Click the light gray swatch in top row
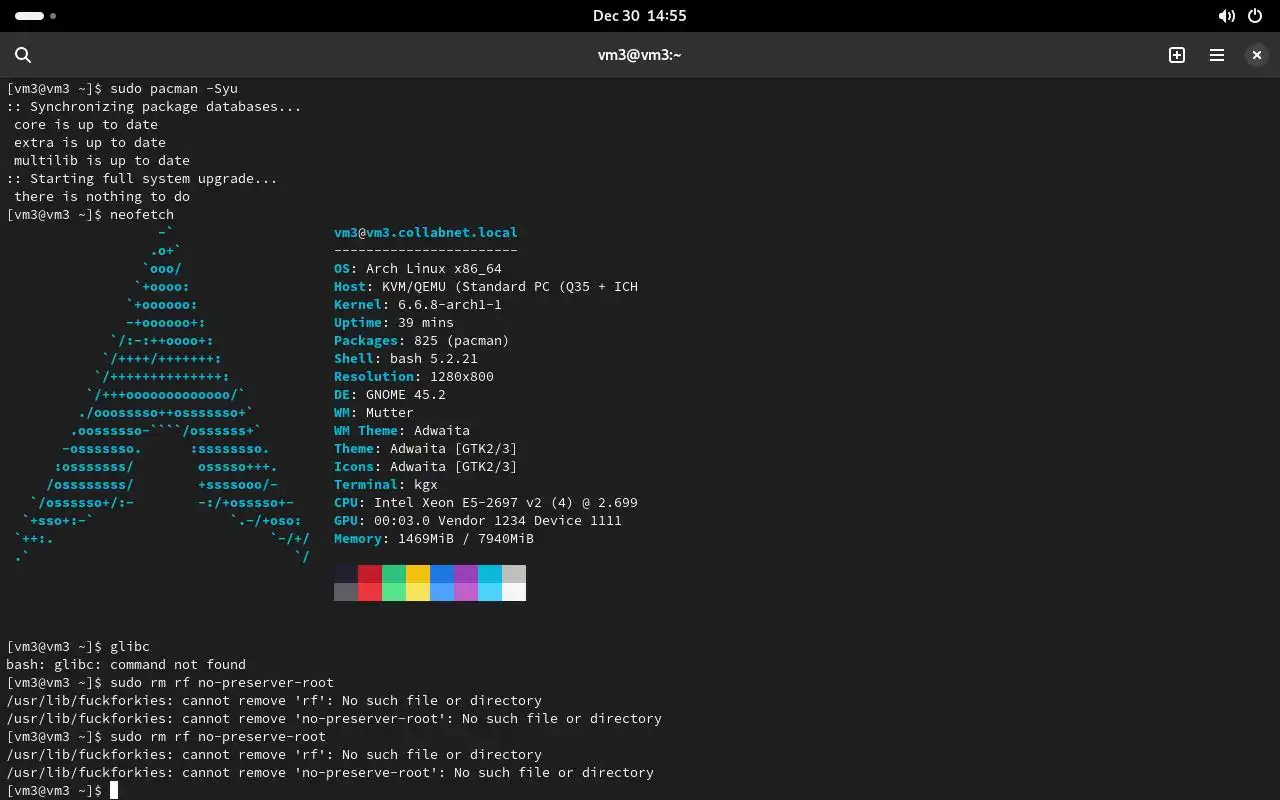This screenshot has width=1280, height=800. [x=514, y=574]
